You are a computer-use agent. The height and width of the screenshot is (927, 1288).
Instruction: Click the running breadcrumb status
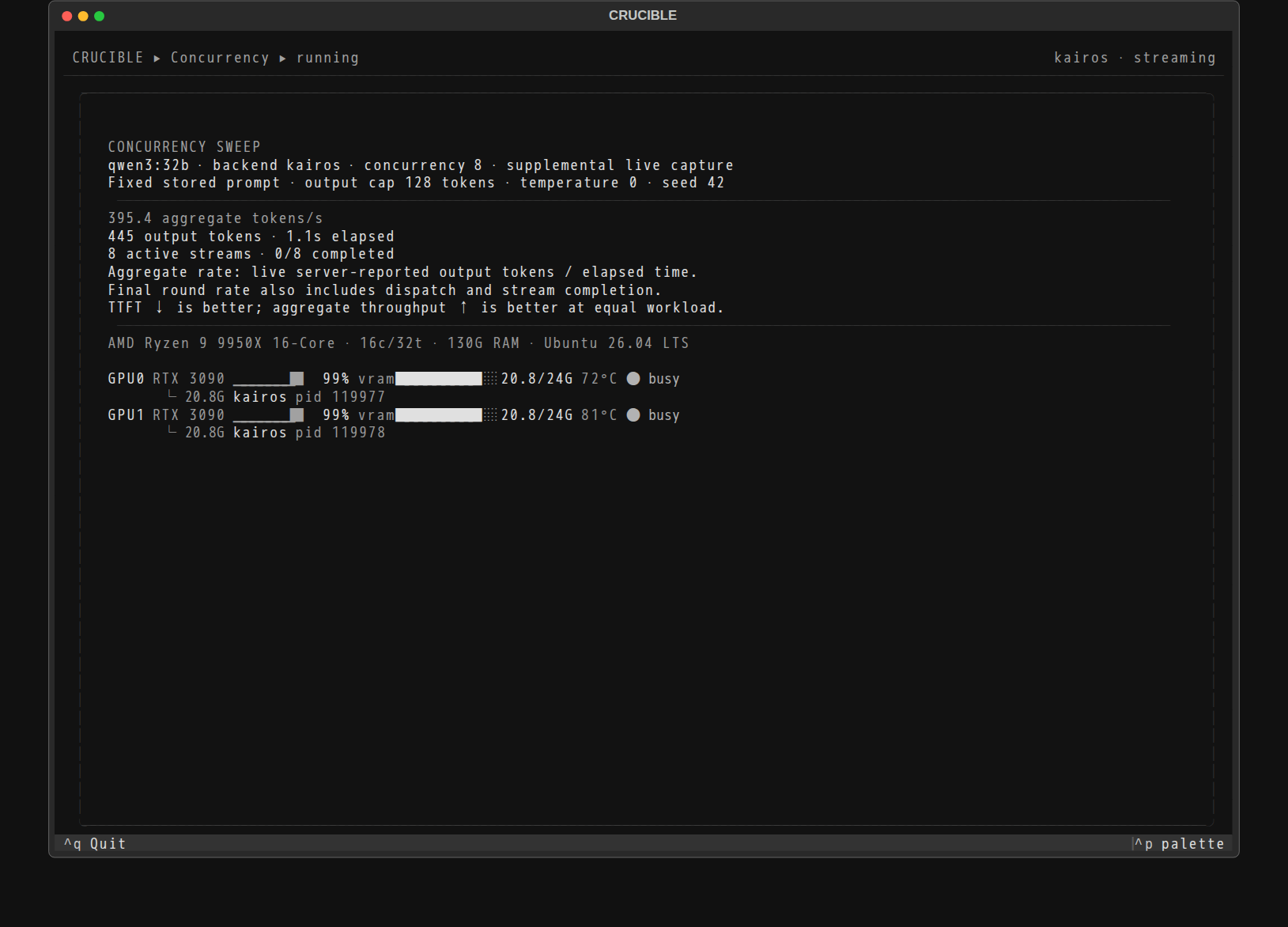(x=327, y=58)
